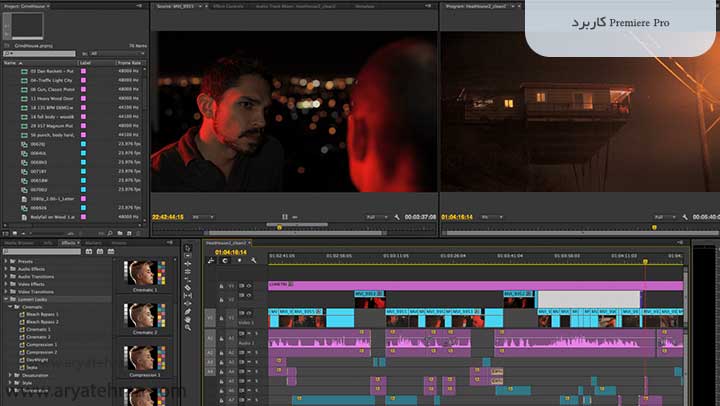Collapse the Cinematic subfolder
Viewport: 720px width, 406px height.
pos(10,306)
